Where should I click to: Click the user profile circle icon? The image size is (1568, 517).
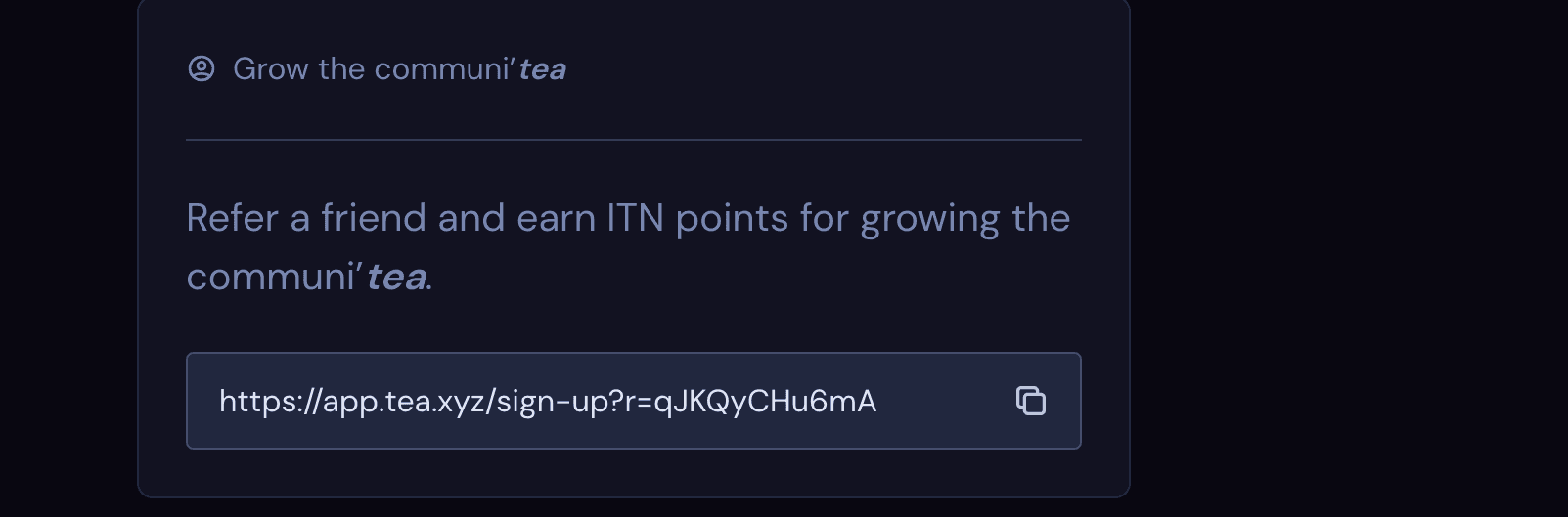pos(202,68)
